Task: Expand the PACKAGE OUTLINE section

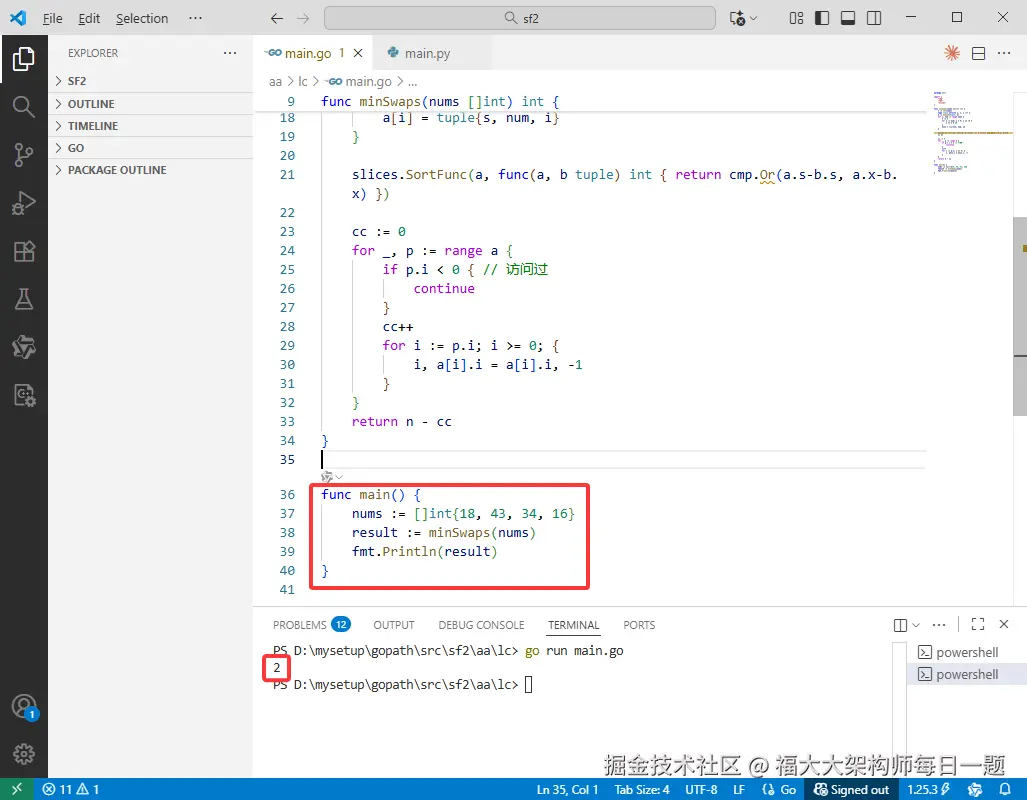Action: (x=151, y=170)
